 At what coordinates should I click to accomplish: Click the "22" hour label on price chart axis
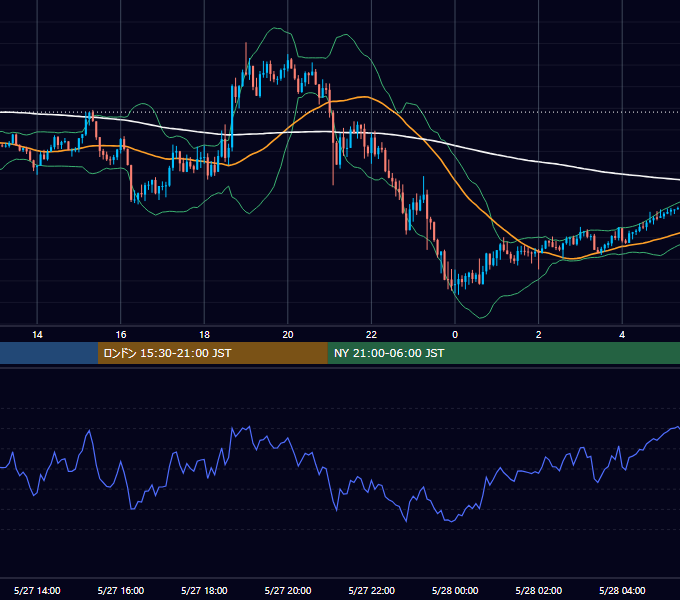[x=371, y=335]
